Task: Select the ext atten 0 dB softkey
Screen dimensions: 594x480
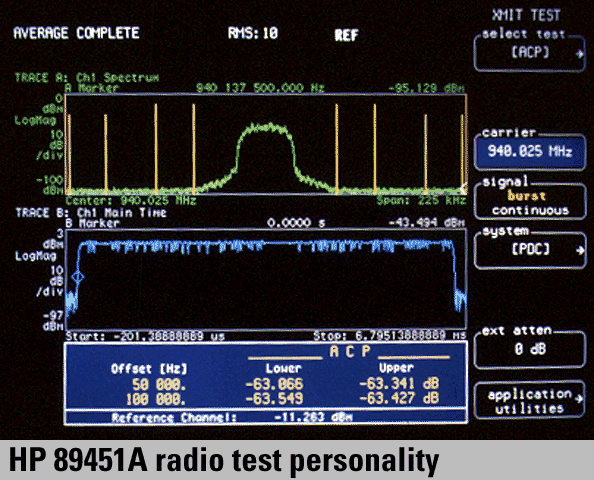Action: [x=530, y=348]
